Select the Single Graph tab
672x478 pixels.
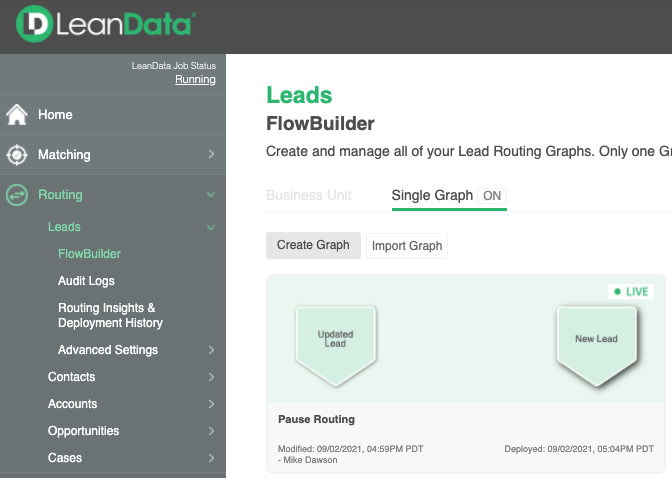pyautogui.click(x=432, y=196)
